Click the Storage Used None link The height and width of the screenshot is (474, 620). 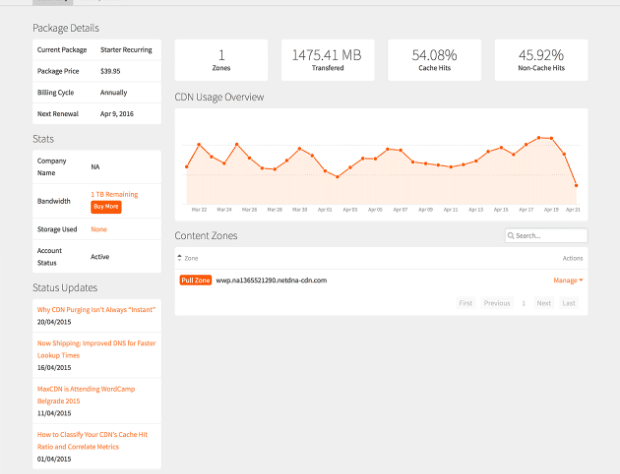point(99,229)
